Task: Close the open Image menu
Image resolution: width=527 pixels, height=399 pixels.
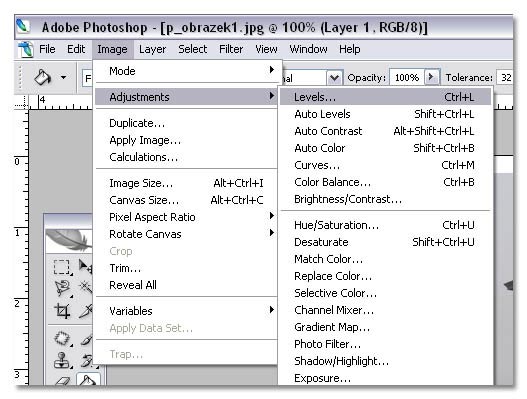Action: tap(112, 49)
